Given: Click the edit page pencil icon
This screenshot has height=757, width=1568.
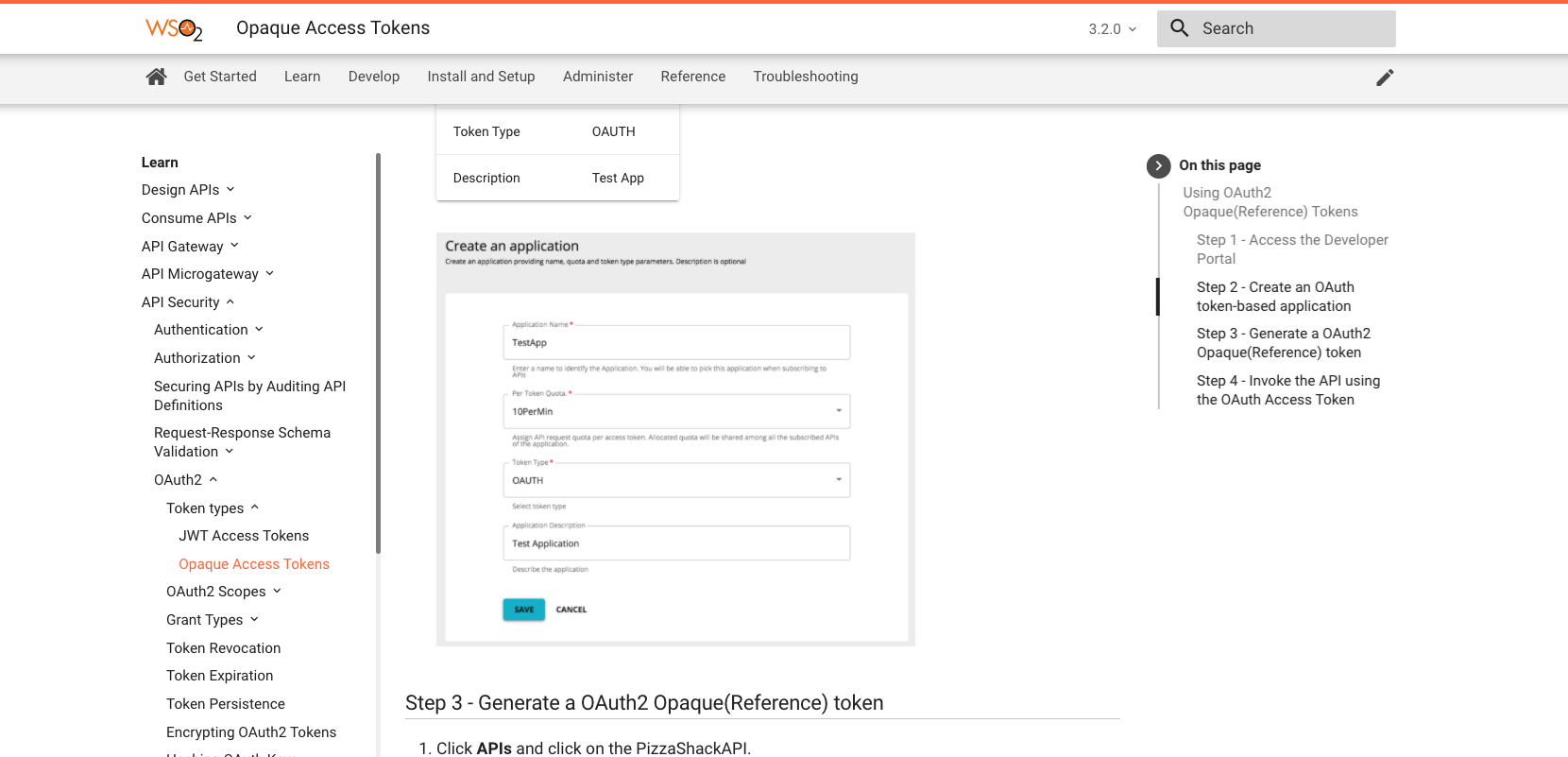Looking at the screenshot, I should (1385, 77).
